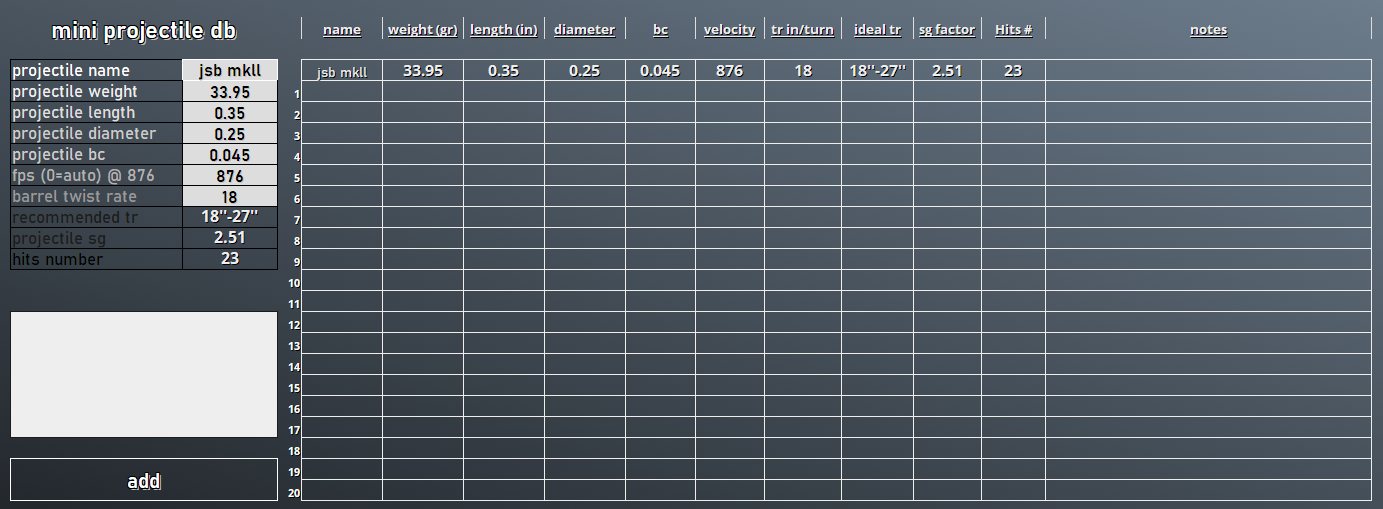The height and width of the screenshot is (509, 1383).
Task: Click the length (in) column header
Action: [504, 29]
